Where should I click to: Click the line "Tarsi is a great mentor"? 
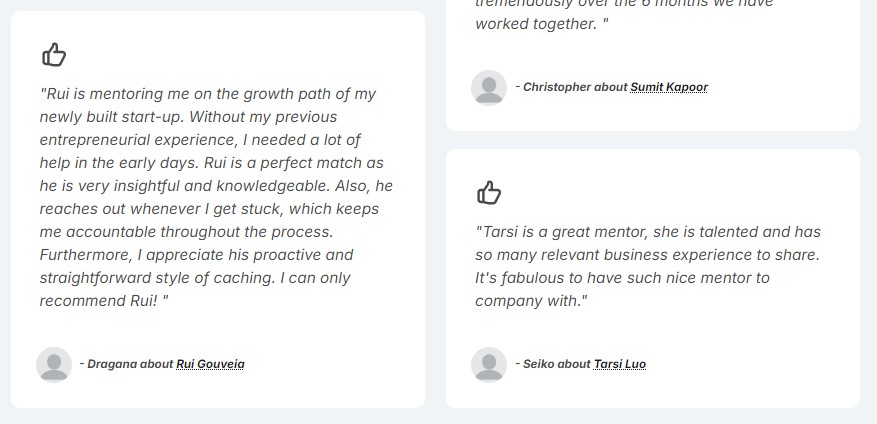click(648, 232)
